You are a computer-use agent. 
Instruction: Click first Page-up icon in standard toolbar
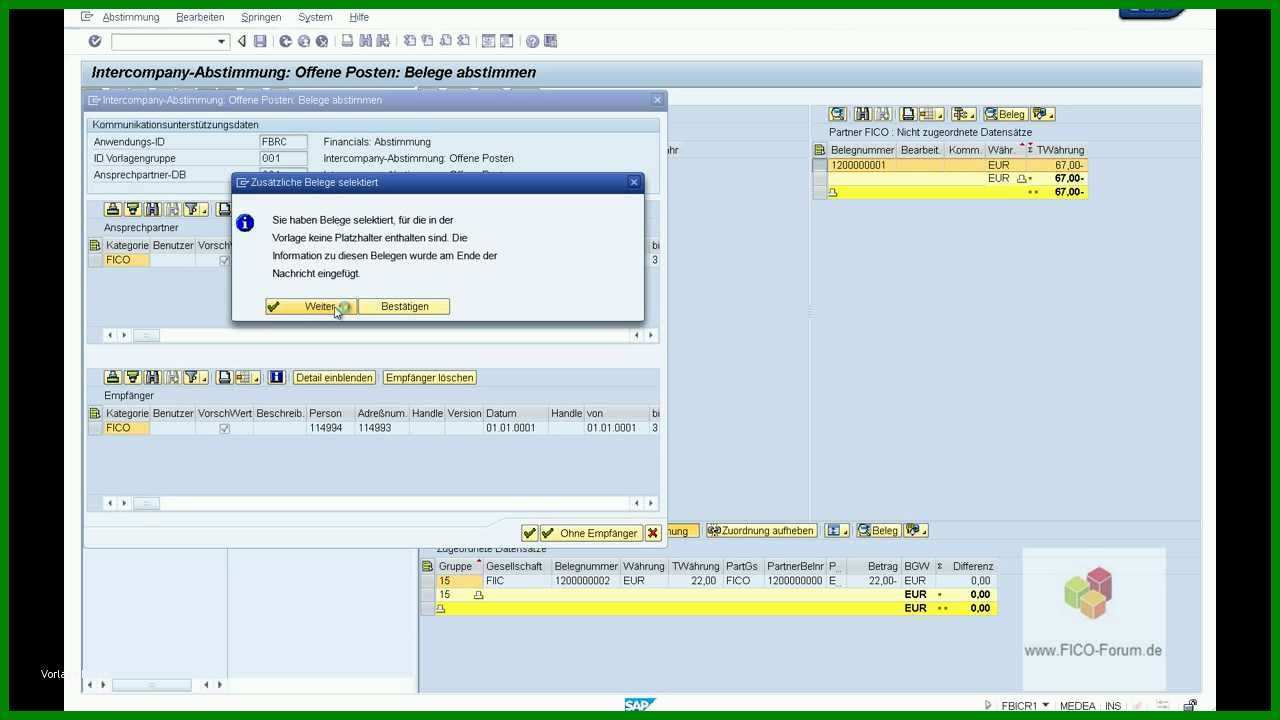click(x=410, y=41)
